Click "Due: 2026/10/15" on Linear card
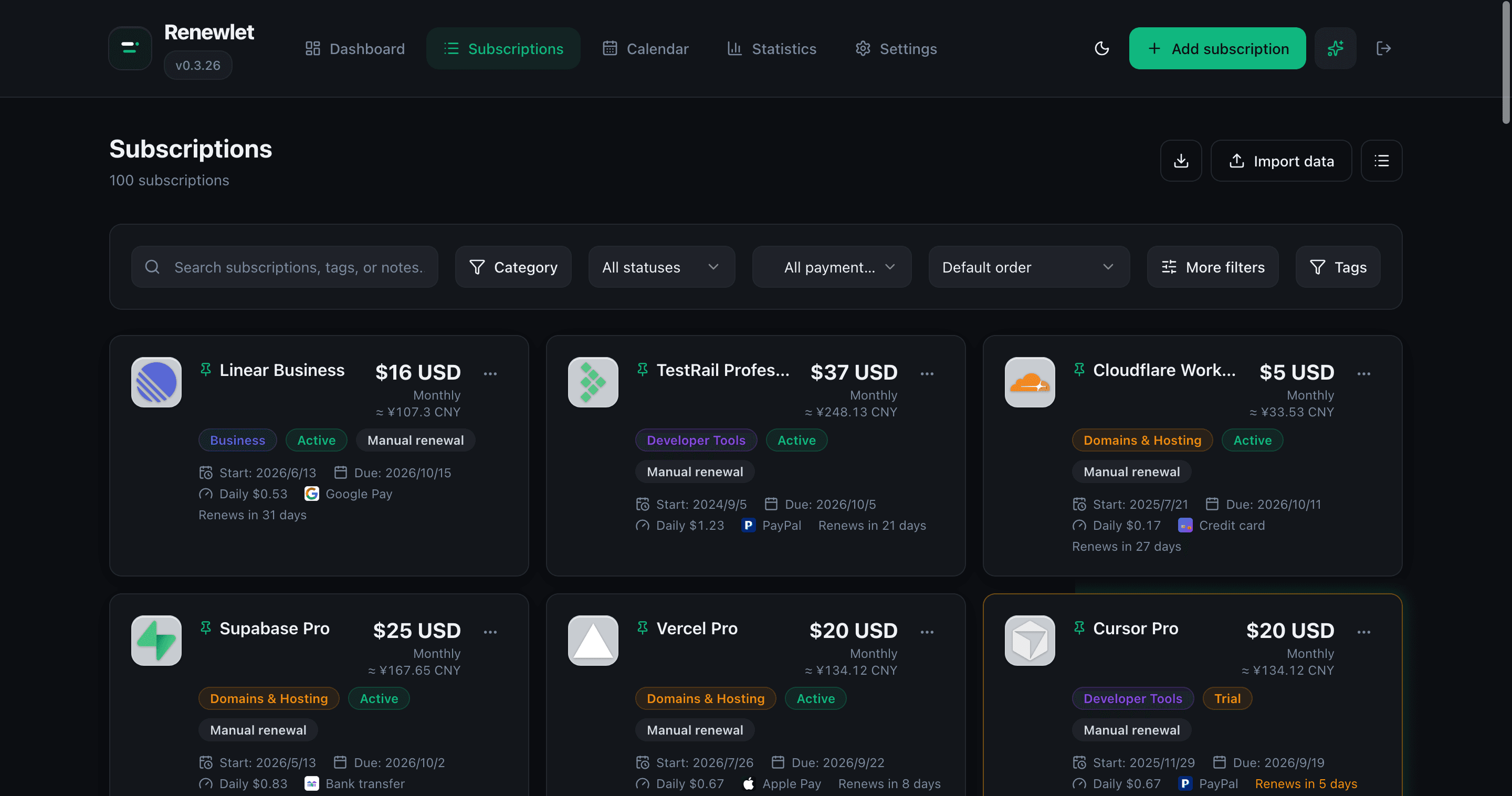Viewport: 1512px width, 796px height. (403, 473)
